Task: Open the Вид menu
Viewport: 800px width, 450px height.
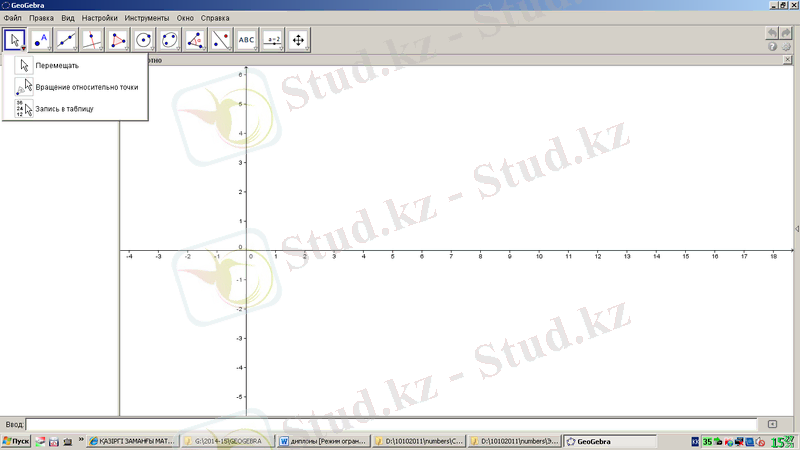Action: 68,18
